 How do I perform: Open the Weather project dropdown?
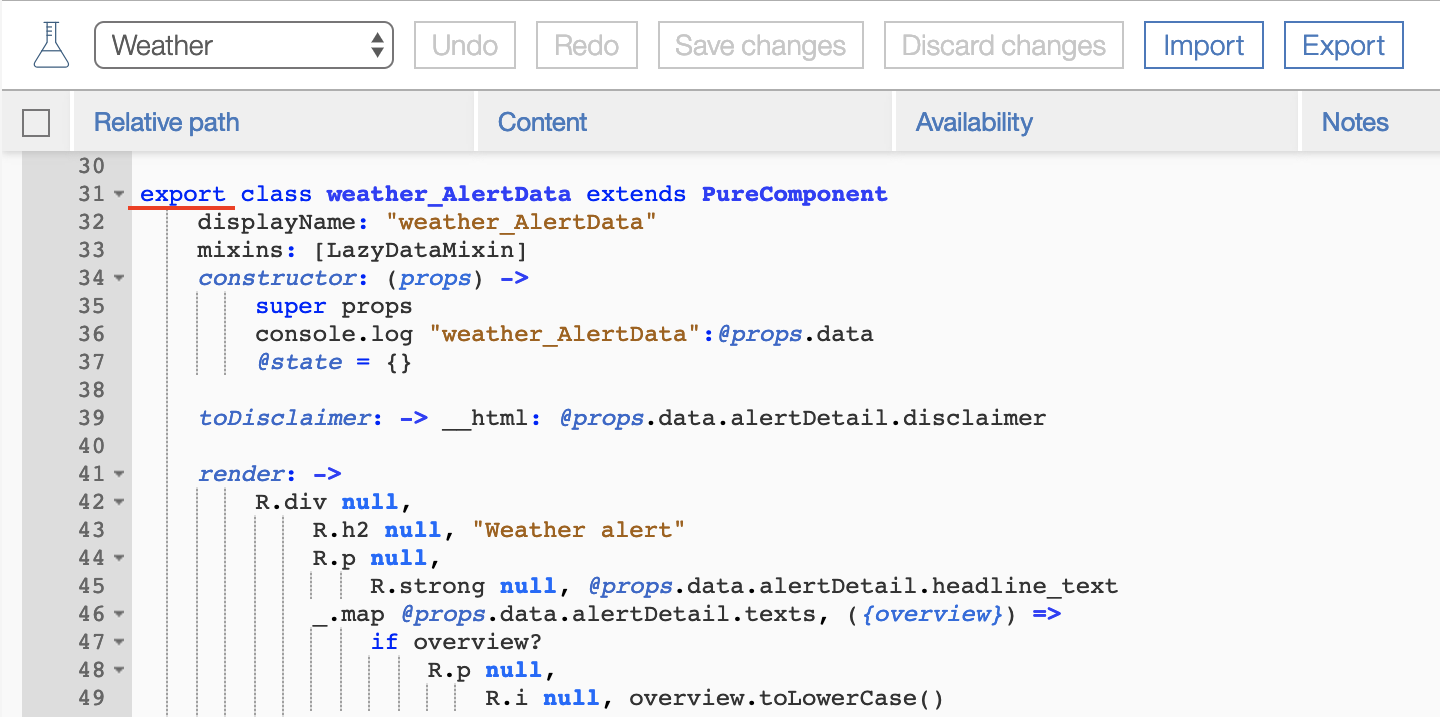pos(244,46)
